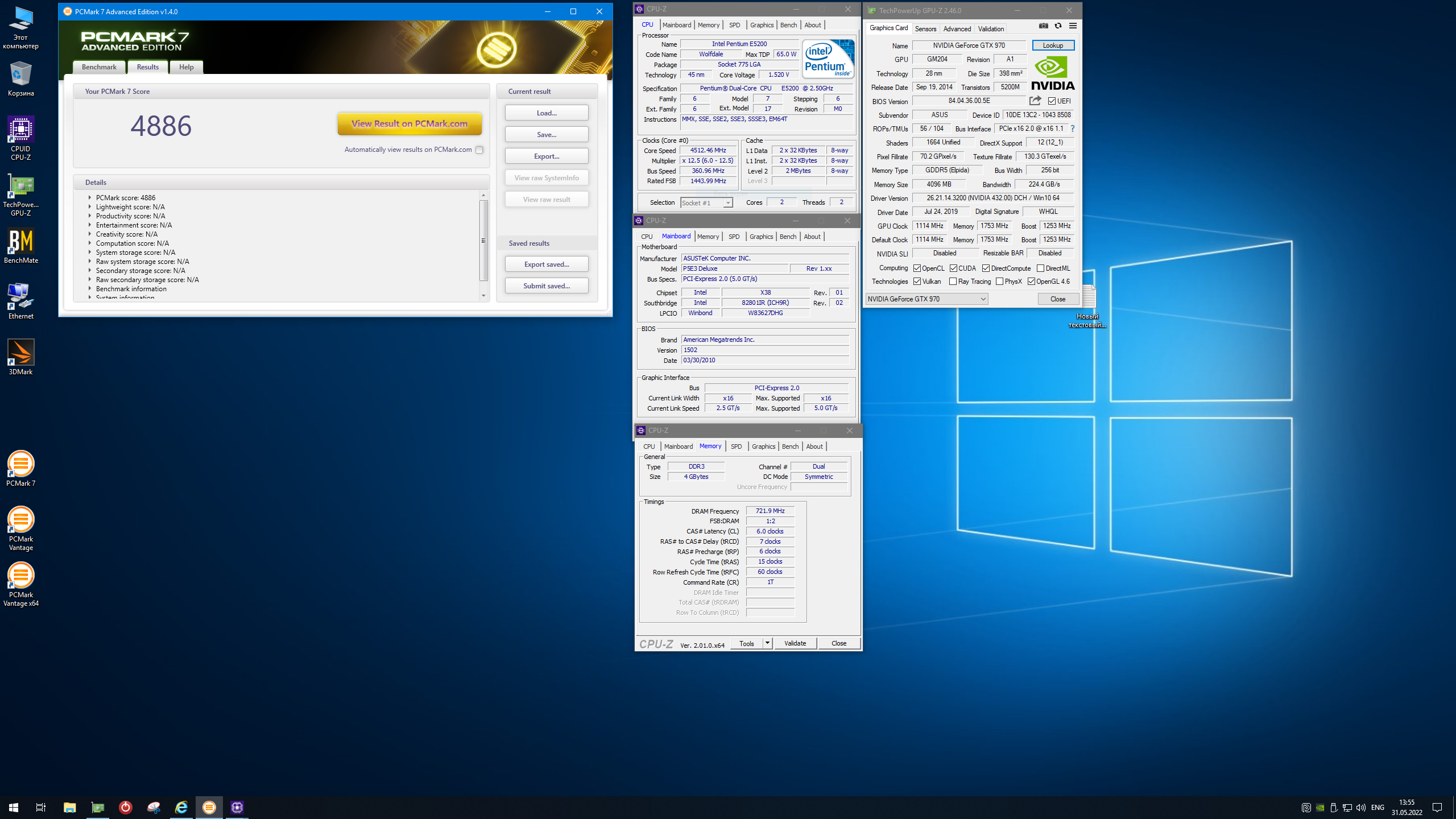Toggle Vulkan checkbox in GPU-Z
This screenshot has width=1456, height=819.
[x=917, y=282]
